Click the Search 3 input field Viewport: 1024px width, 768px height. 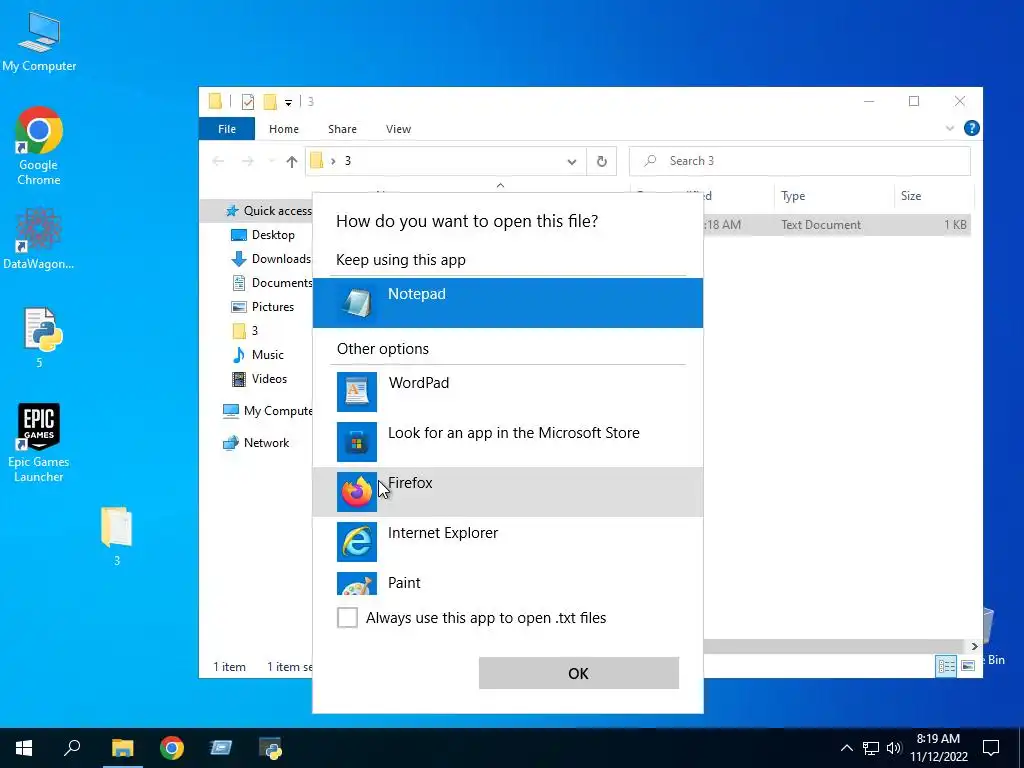pos(799,161)
